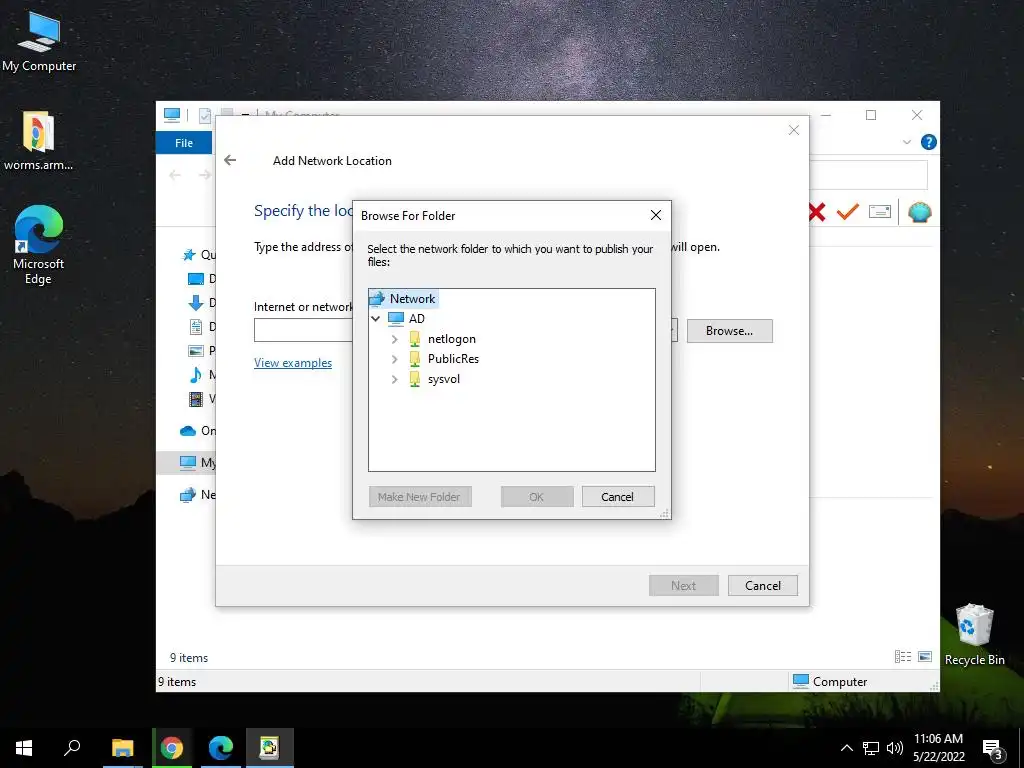The height and width of the screenshot is (768, 1024).
Task: Expand the Explorer ribbon chevron
Action: point(906,142)
